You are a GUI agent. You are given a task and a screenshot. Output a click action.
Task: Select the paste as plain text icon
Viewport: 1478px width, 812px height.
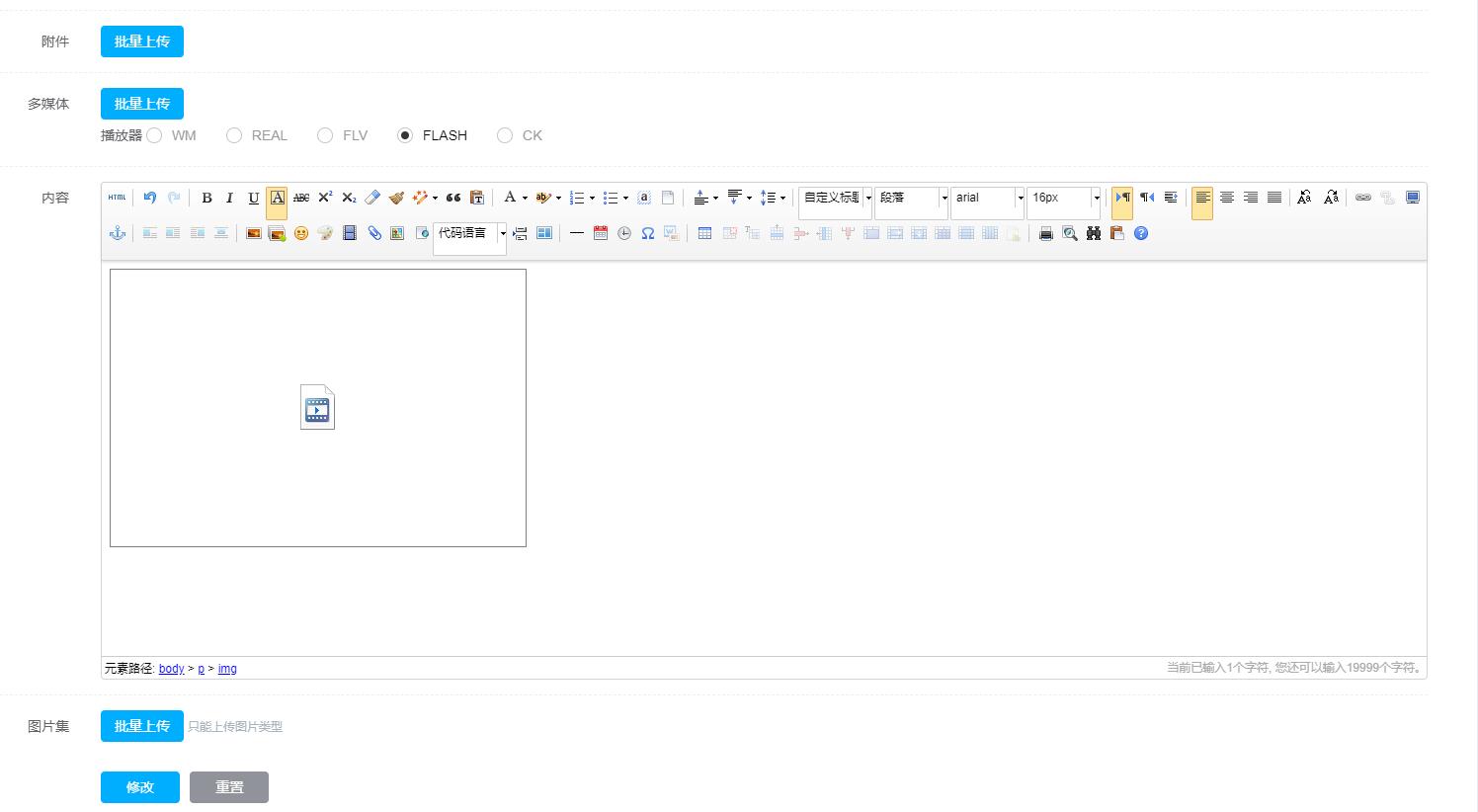(477, 198)
